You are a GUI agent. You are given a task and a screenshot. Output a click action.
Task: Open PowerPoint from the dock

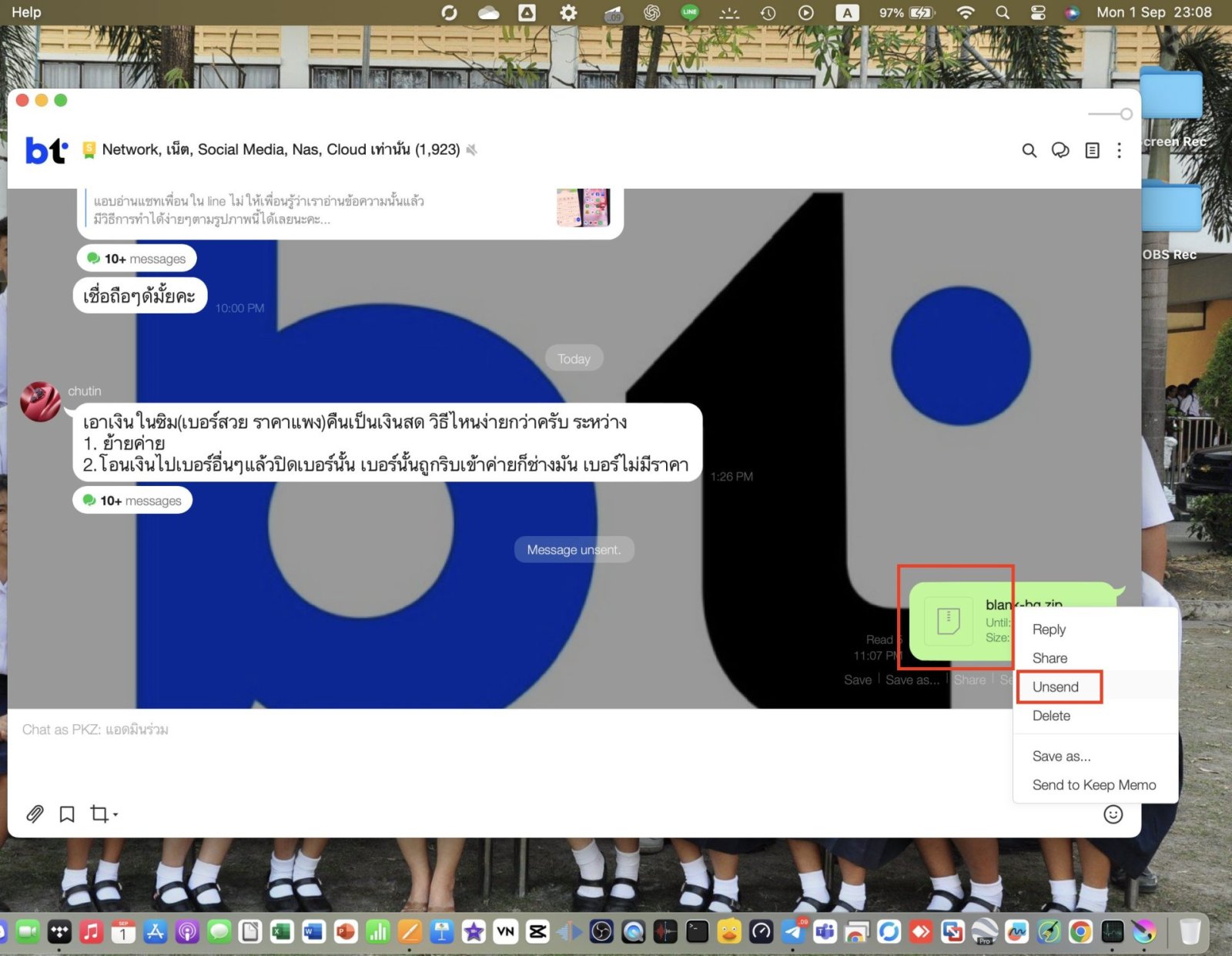coord(346,932)
